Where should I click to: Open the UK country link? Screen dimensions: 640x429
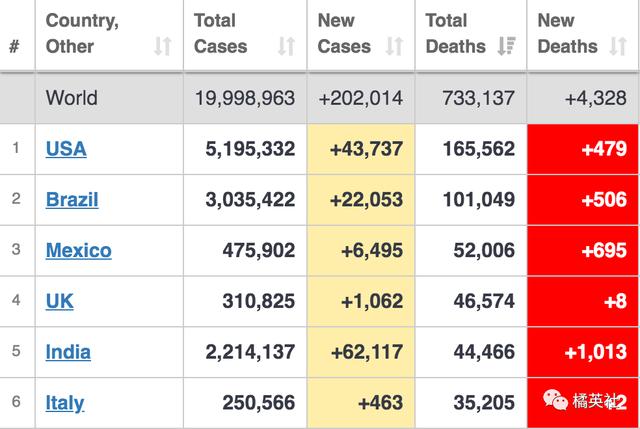pos(60,300)
